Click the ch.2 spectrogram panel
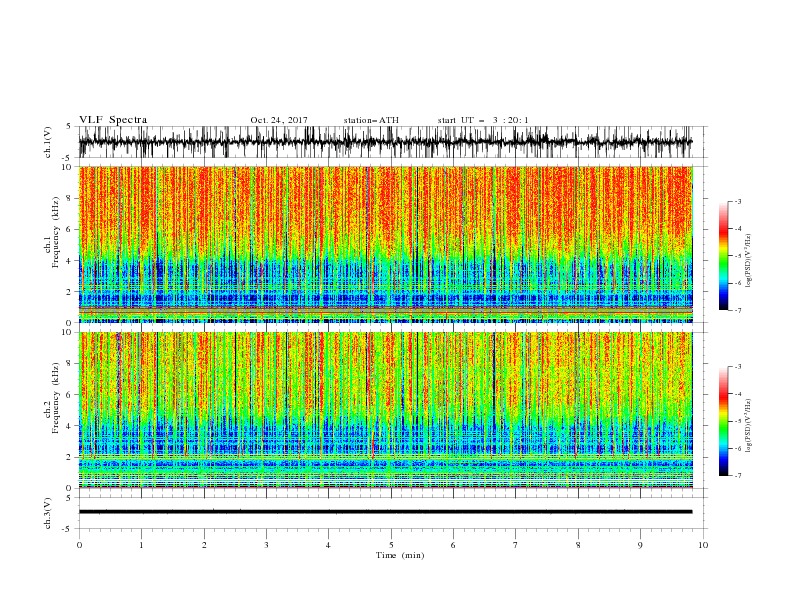This screenshot has height=612, width=792. 386,410
